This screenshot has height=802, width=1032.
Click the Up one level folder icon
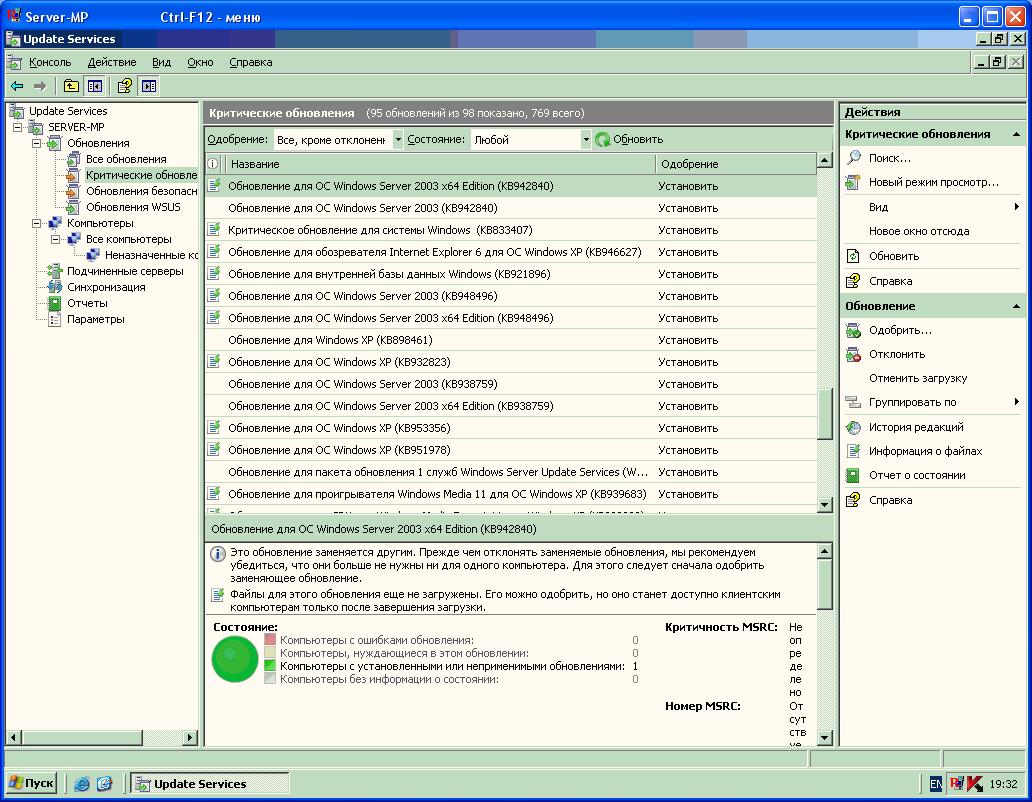click(71, 86)
